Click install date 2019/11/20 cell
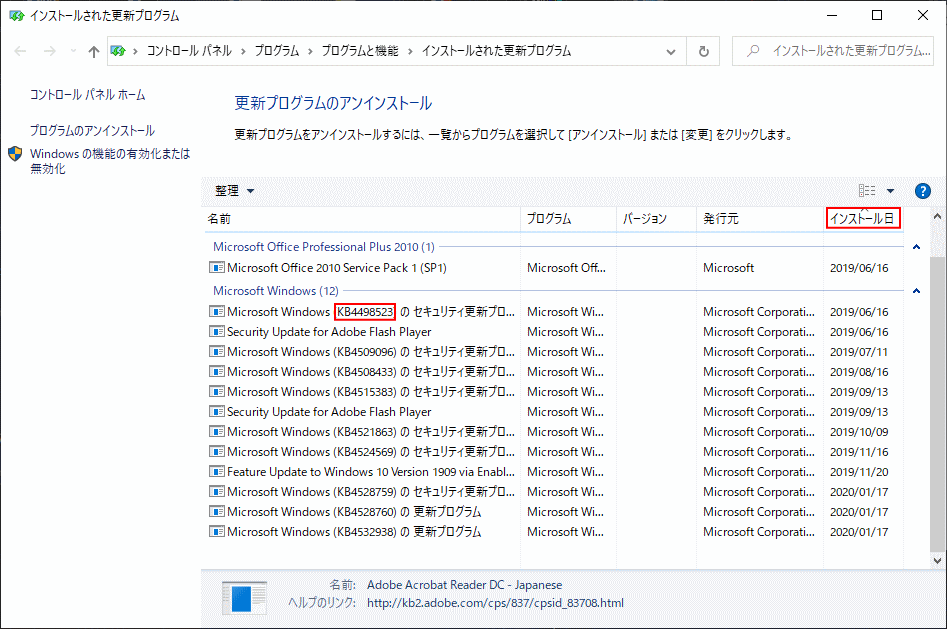This screenshot has width=947, height=629. [859, 471]
